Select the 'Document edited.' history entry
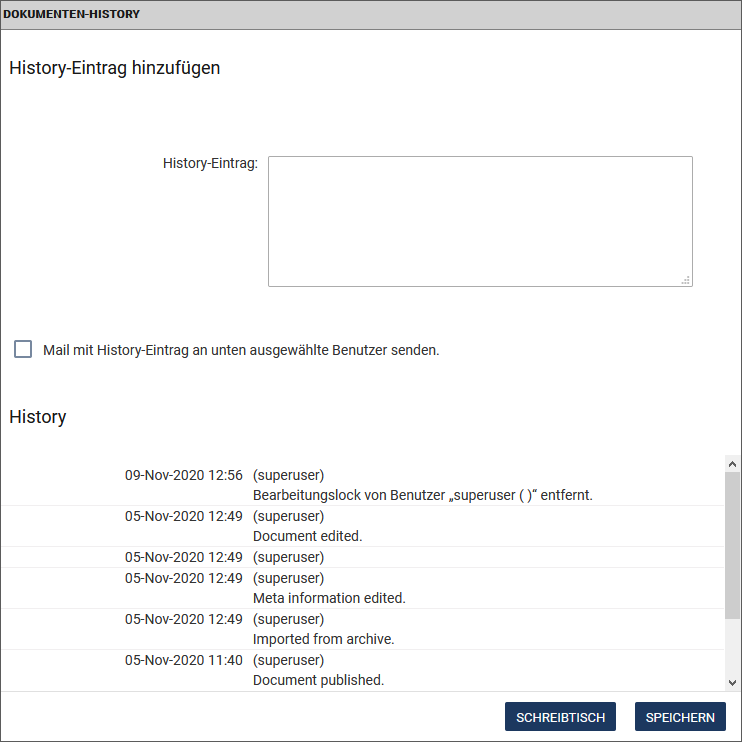This screenshot has width=742, height=742. tap(362, 526)
